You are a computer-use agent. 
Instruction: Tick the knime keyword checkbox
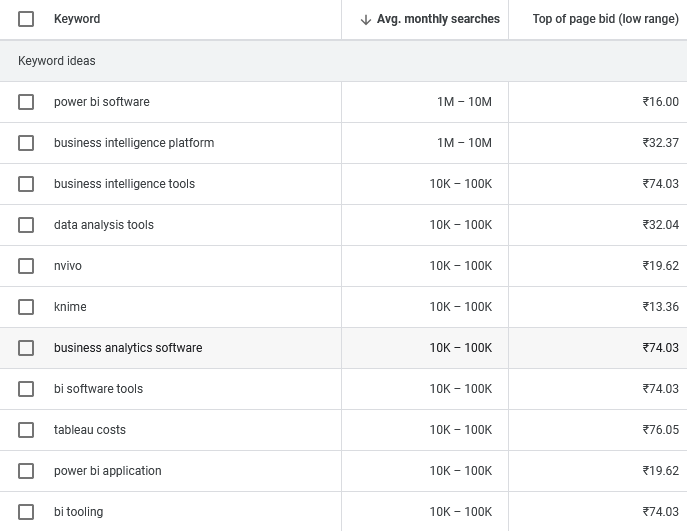click(26, 307)
